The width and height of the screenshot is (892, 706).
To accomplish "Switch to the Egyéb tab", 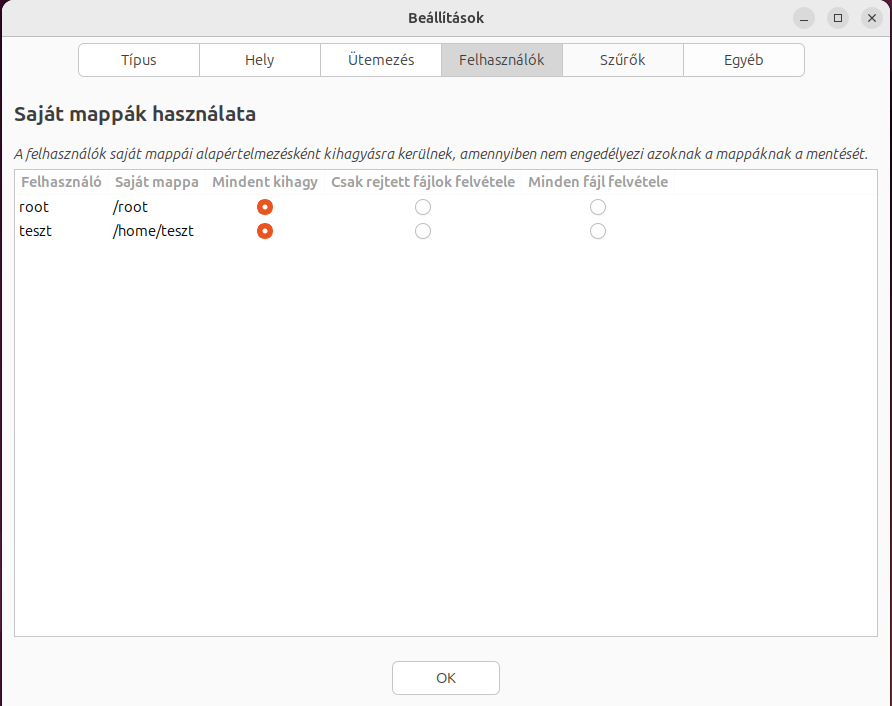I will (x=744, y=60).
